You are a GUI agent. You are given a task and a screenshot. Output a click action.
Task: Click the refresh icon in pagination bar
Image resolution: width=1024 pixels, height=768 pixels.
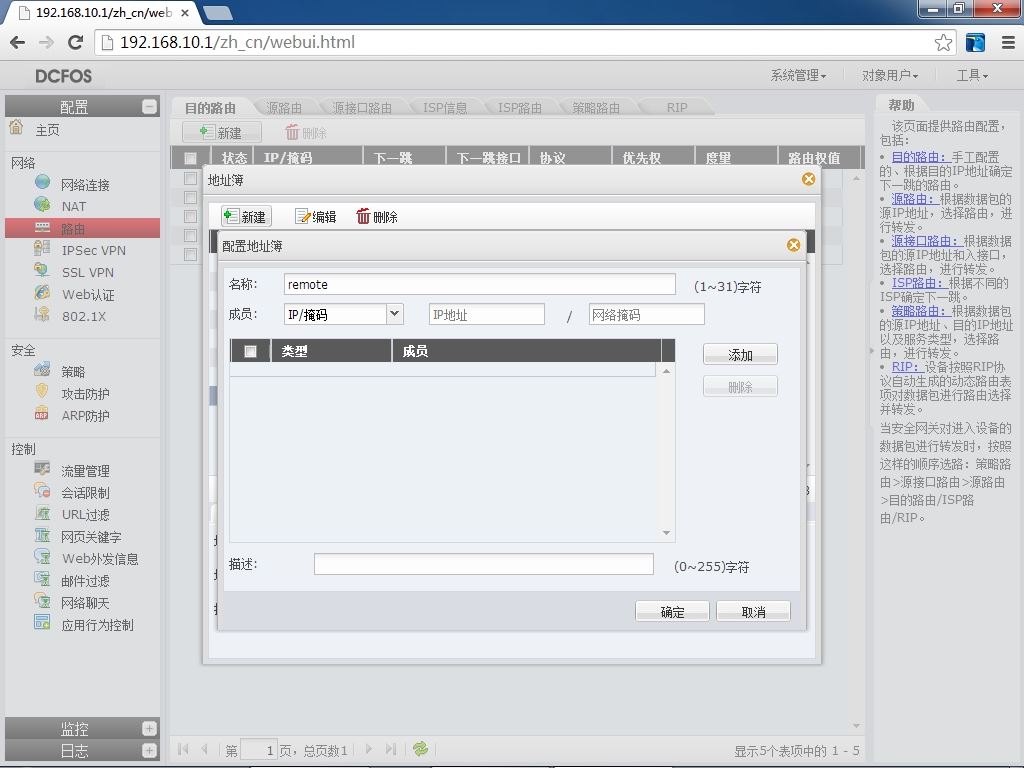point(421,749)
